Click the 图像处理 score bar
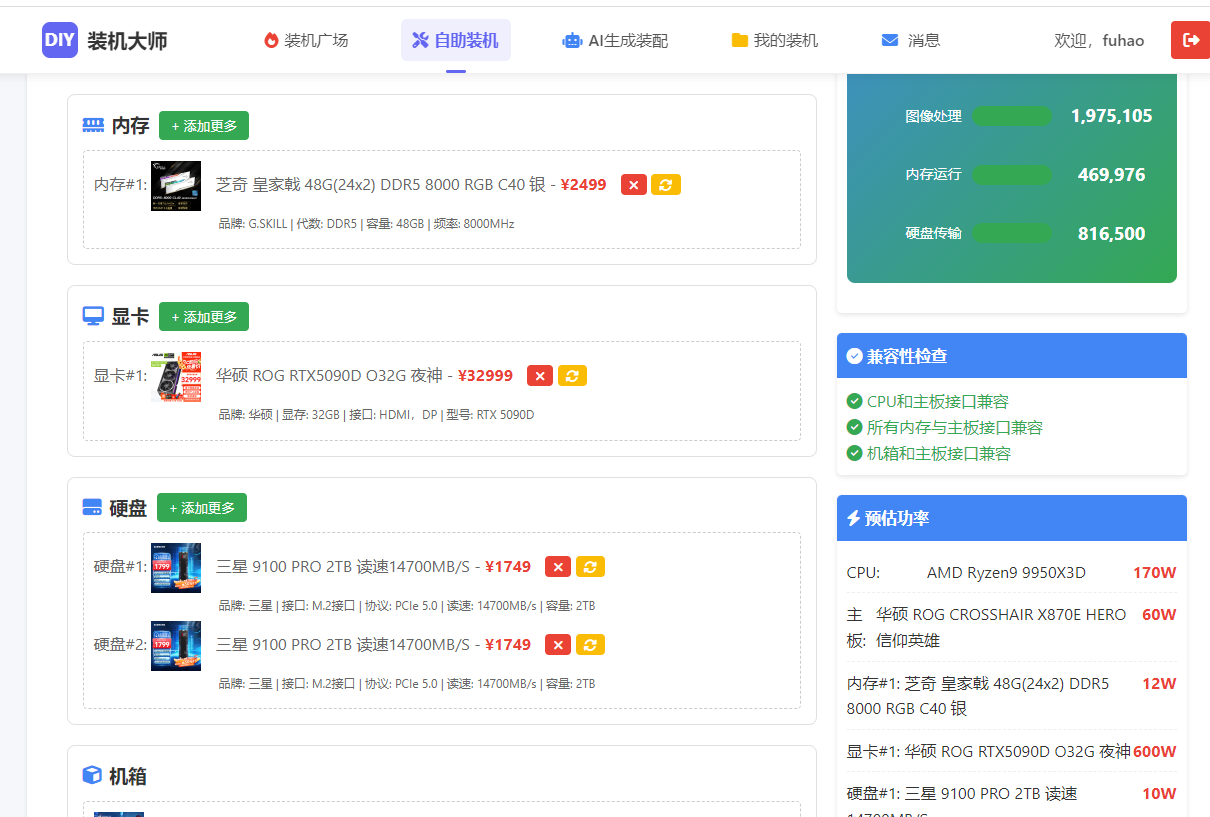1210x817 pixels. pos(1012,116)
